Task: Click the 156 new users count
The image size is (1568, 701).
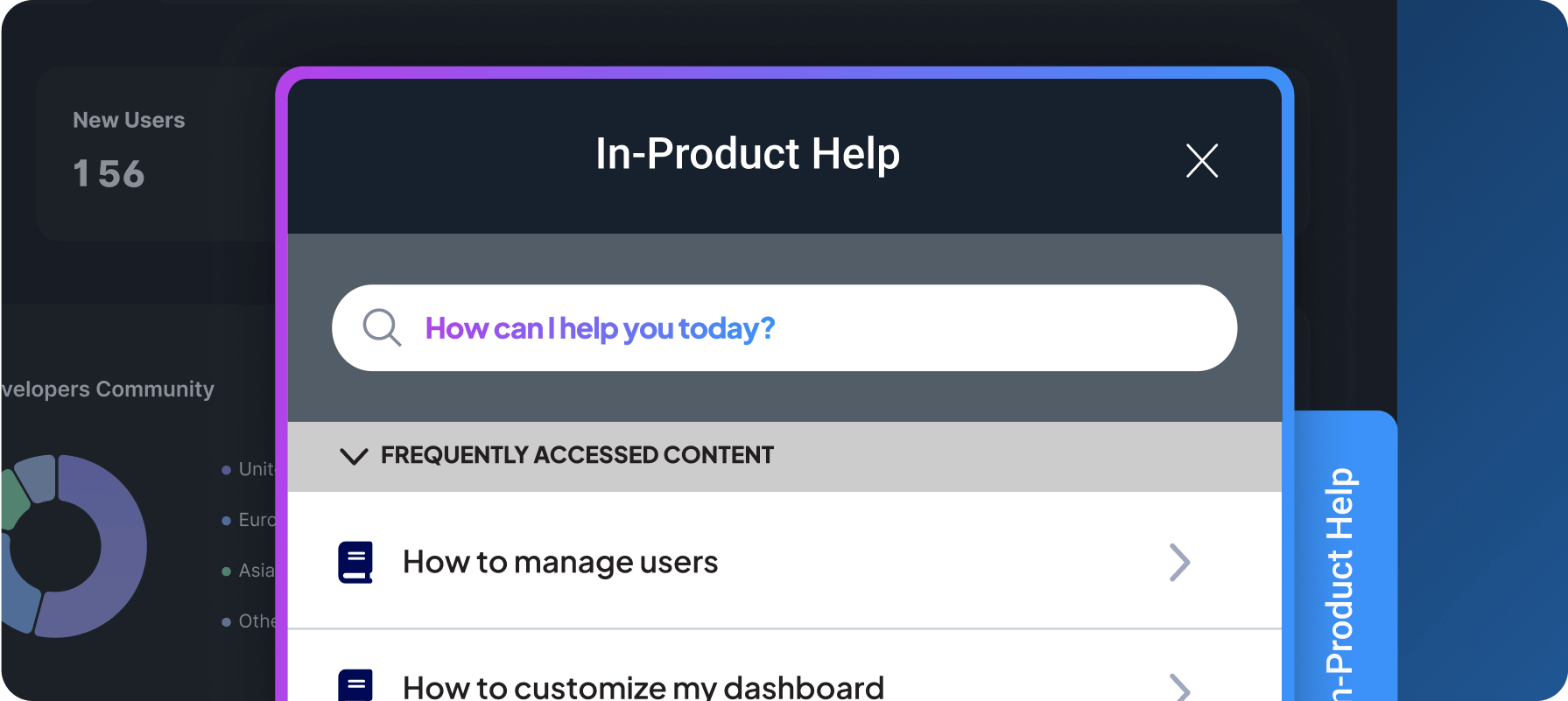Action: [x=109, y=174]
